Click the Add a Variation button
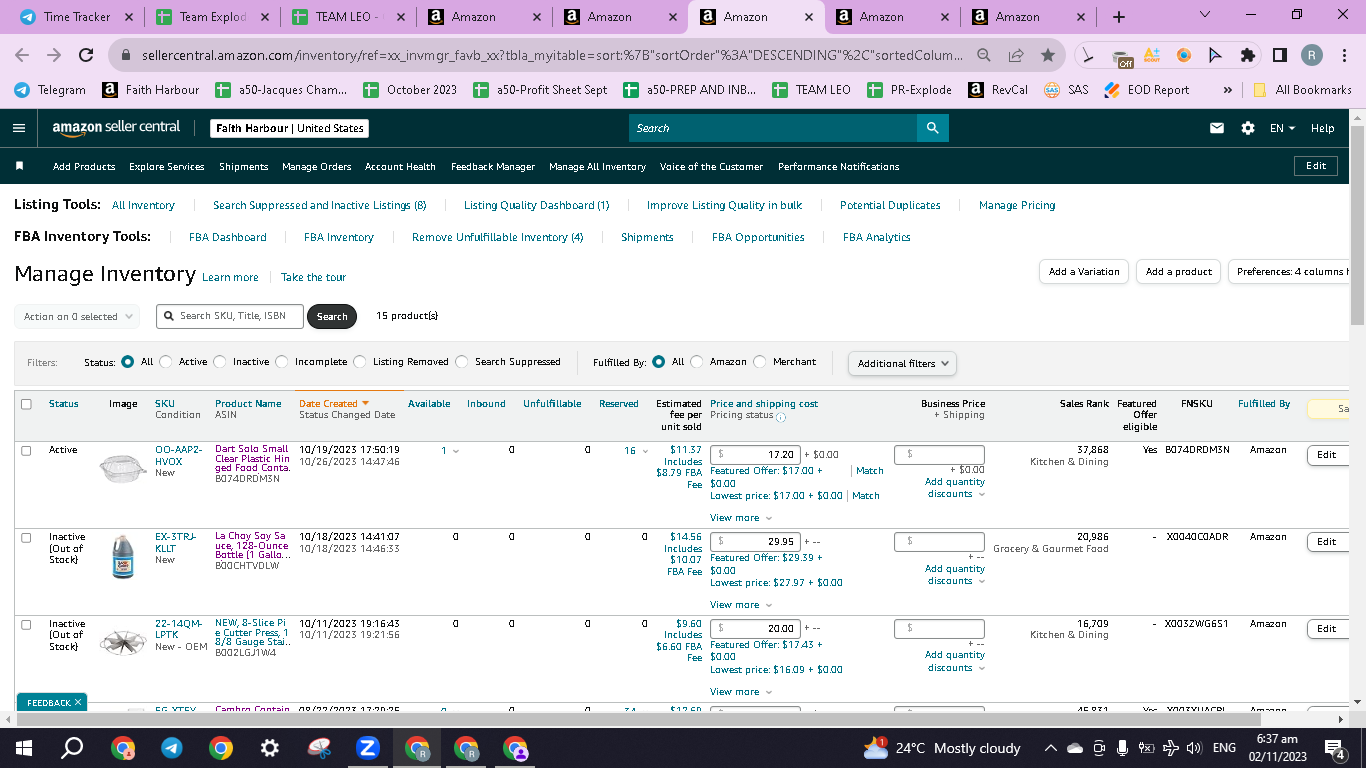This screenshot has height=768, width=1366. coord(1084,272)
